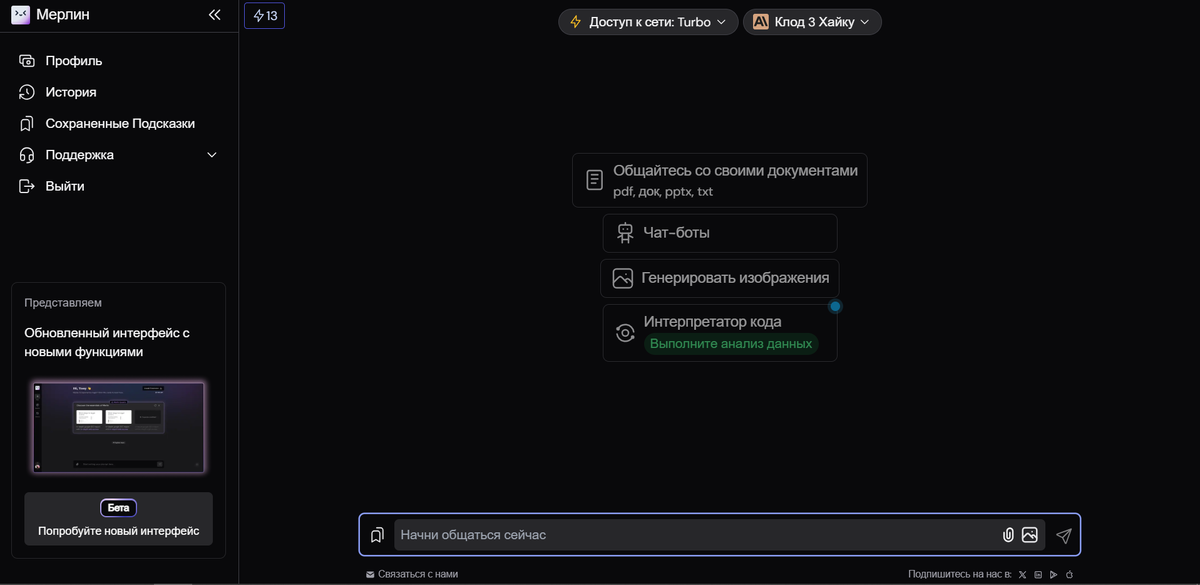This screenshot has width=1200, height=585.
Task: Click the headset icon beside Поддержка
Action: click(x=27, y=155)
